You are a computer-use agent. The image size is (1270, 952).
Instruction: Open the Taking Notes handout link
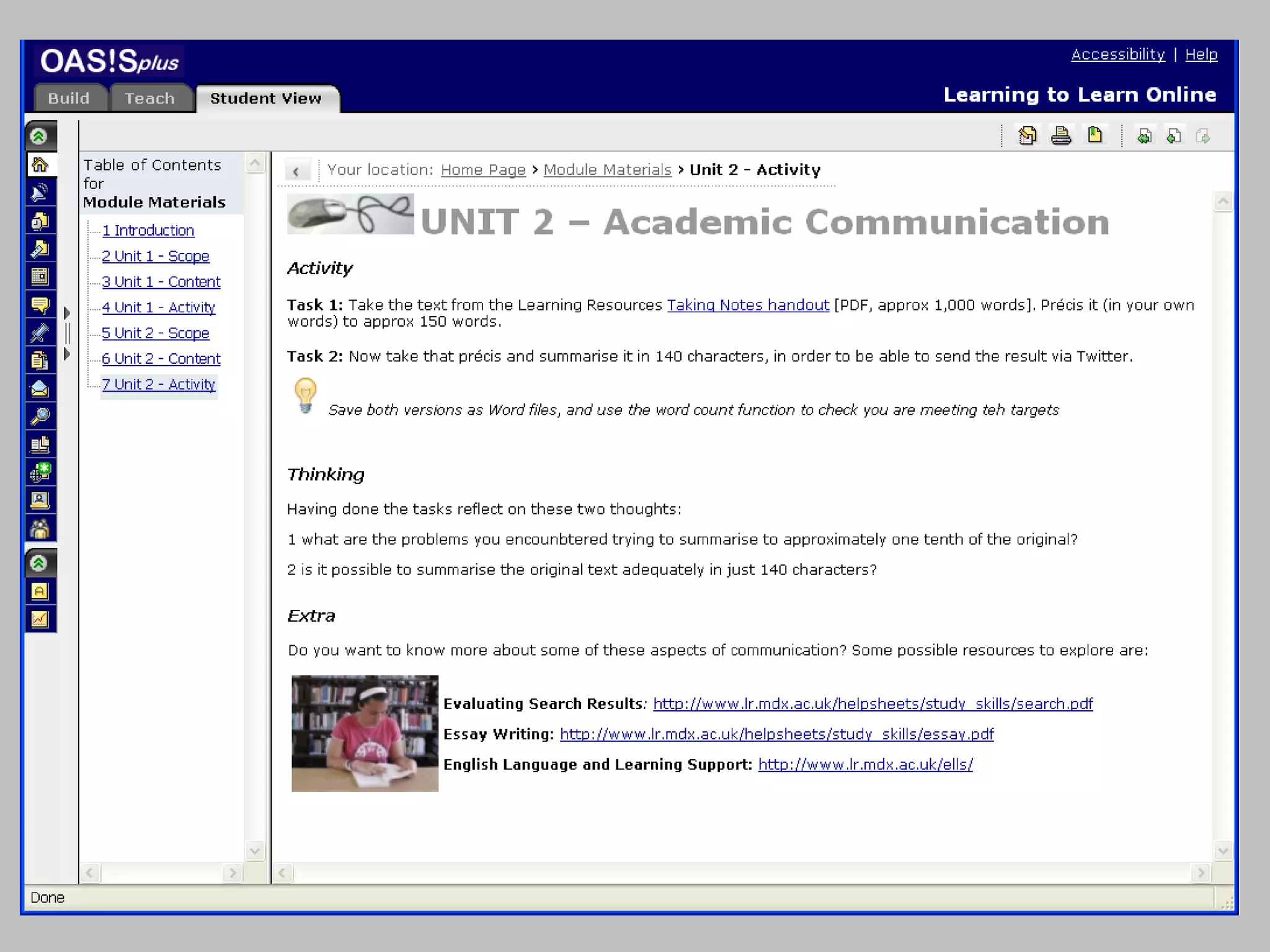[747, 305]
